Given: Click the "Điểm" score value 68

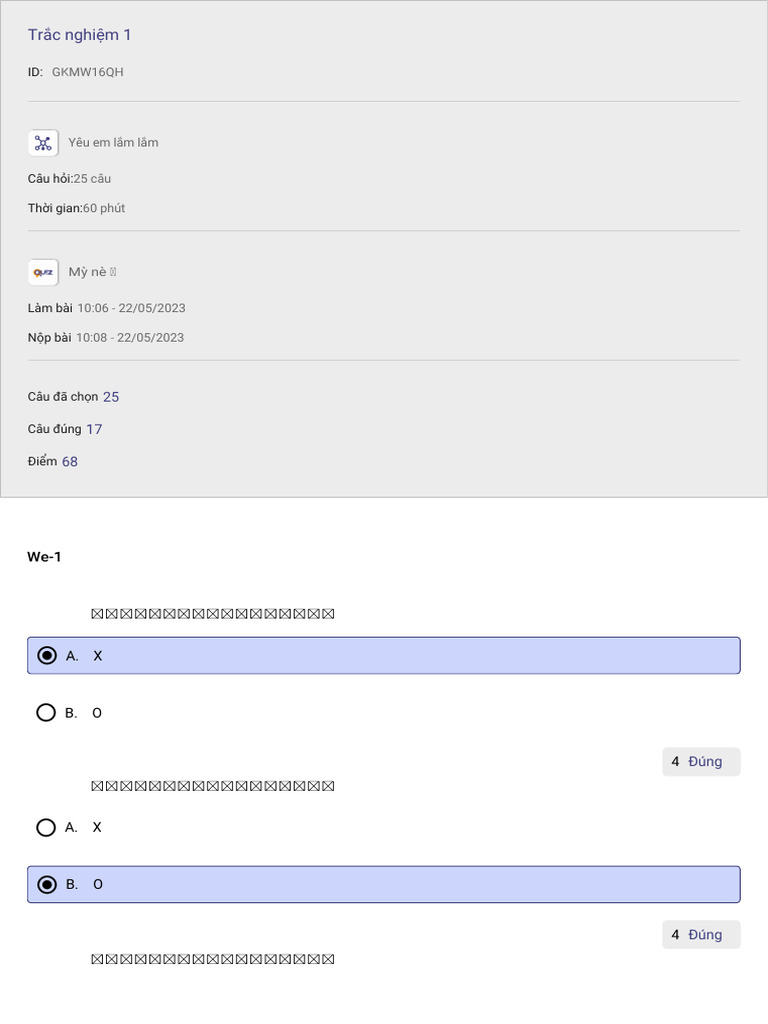Looking at the screenshot, I should [x=70, y=462].
